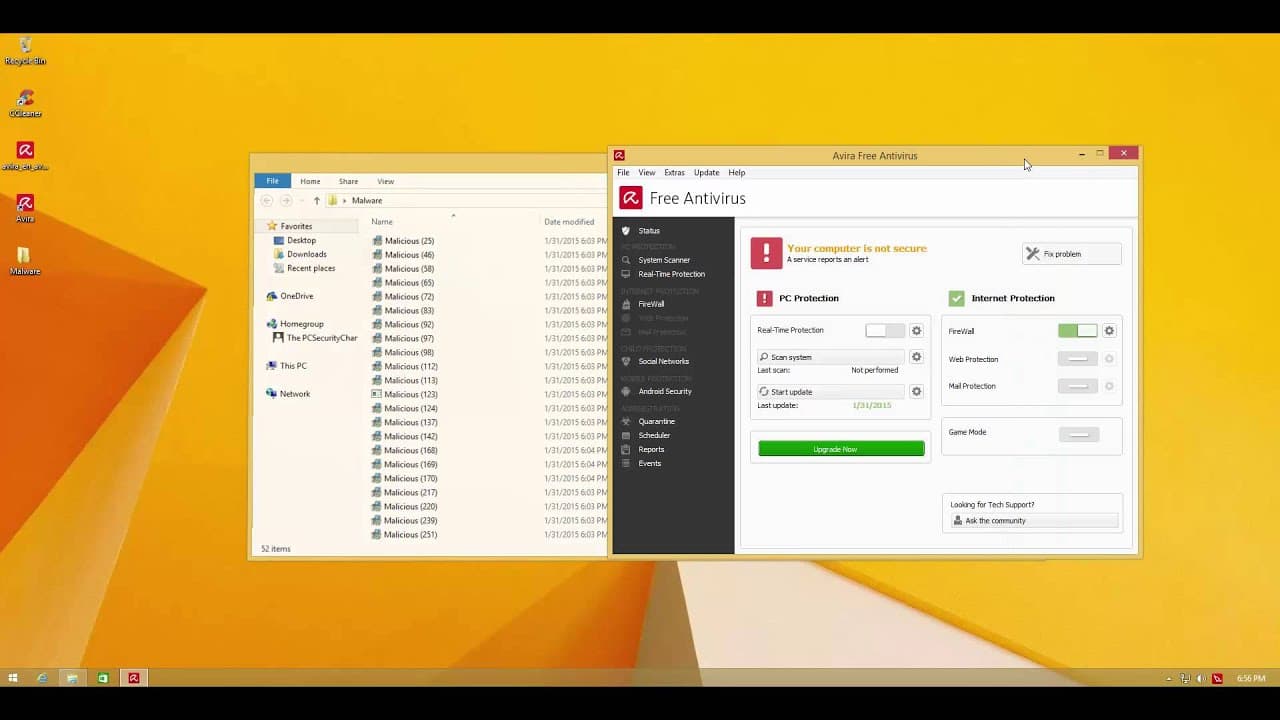Open the Avira File menu
The width and height of the screenshot is (1280, 720).
tap(623, 173)
